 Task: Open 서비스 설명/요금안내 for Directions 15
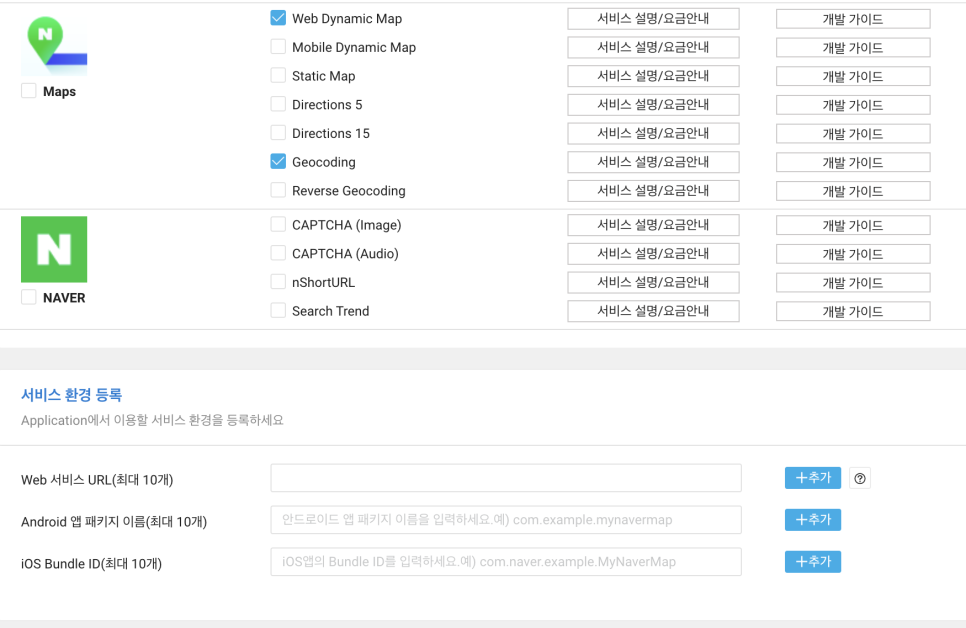[653, 133]
